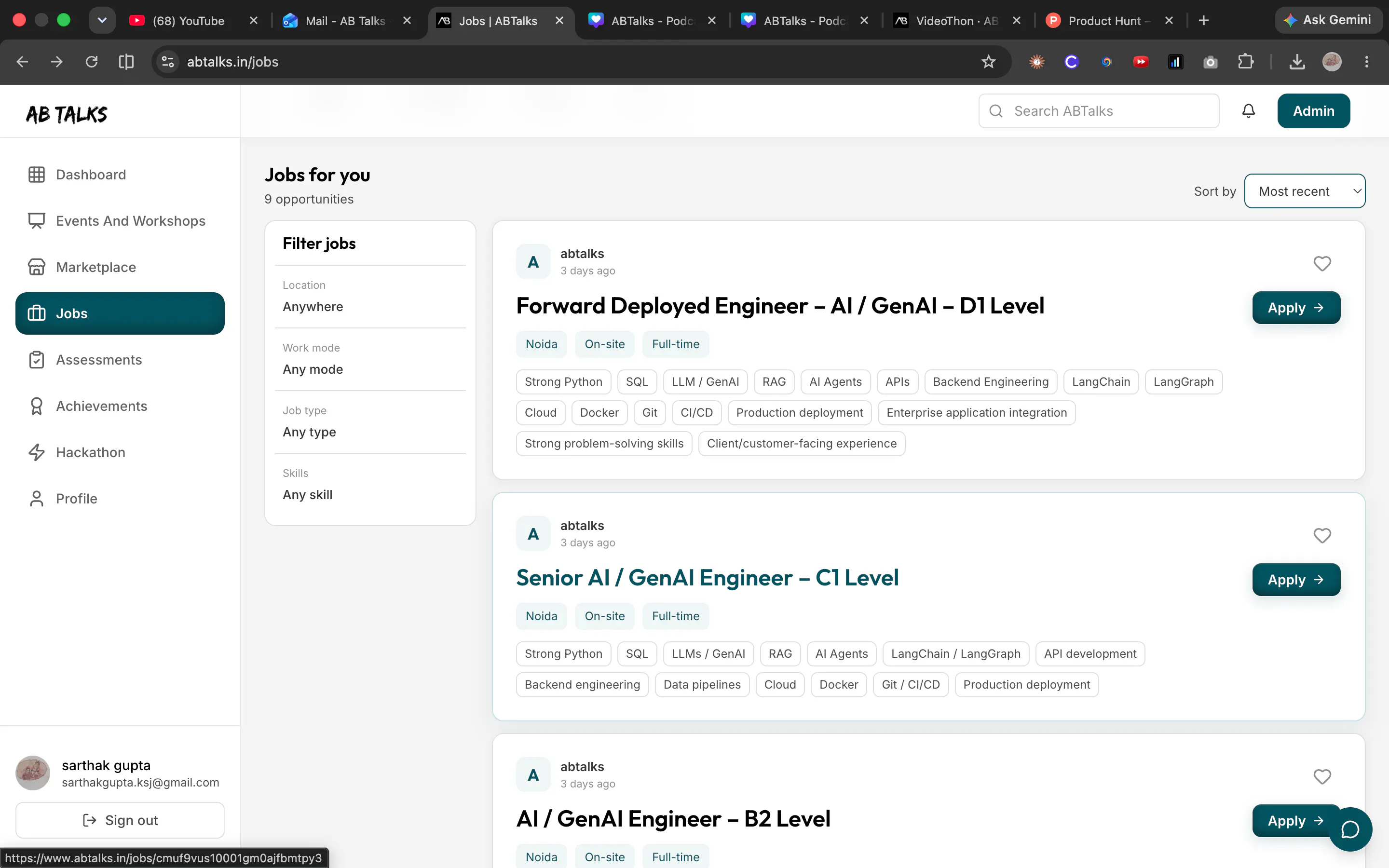Screen dimensions: 1389x868
Task: Click the "9 opportunities" text
Action: (x=309, y=199)
